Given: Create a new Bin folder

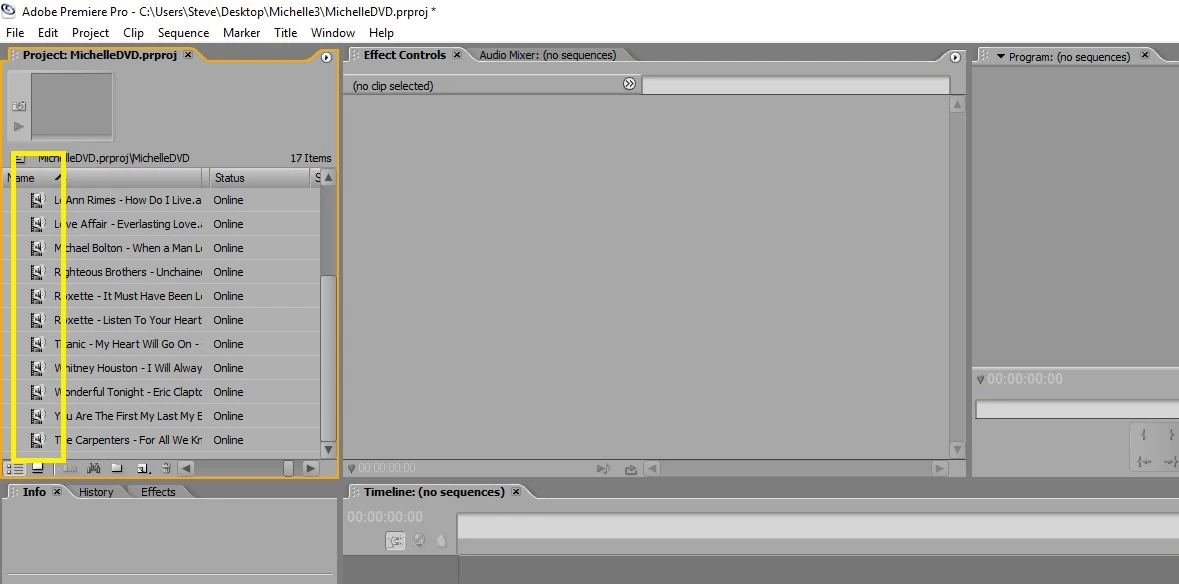Looking at the screenshot, I should pyautogui.click(x=117, y=468).
